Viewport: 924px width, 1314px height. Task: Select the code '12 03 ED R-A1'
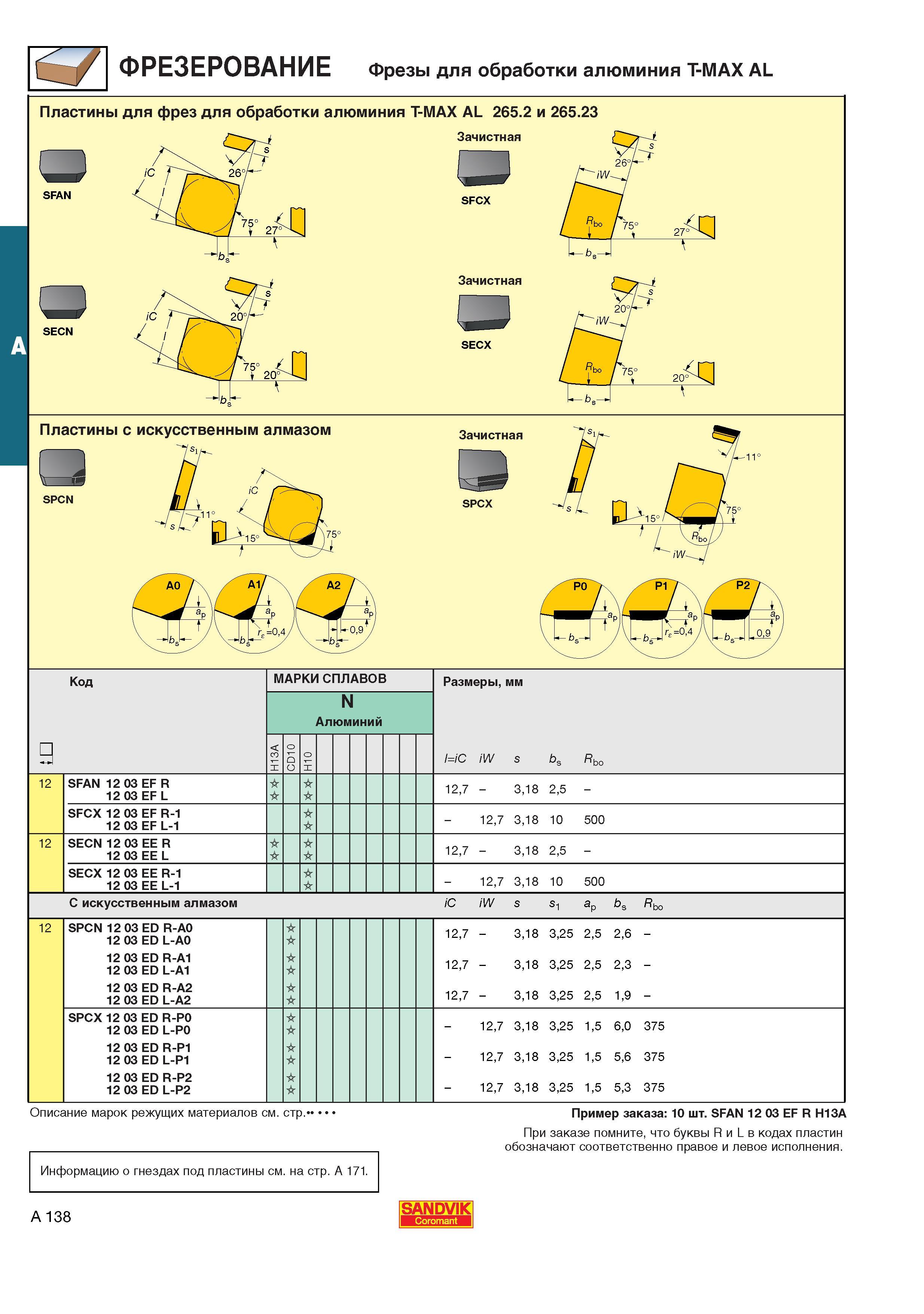pos(149,957)
